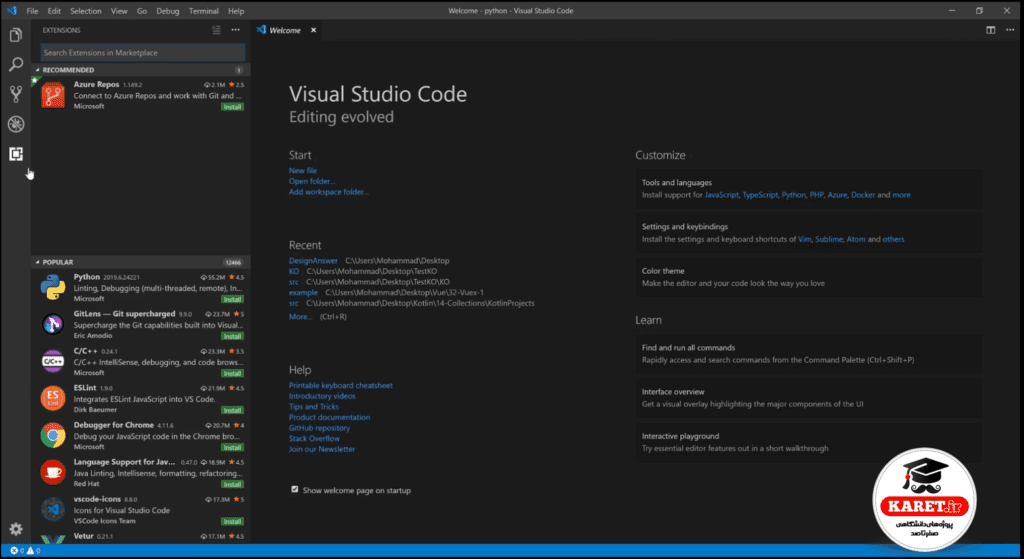This screenshot has height=559, width=1024.
Task: Click the Docker link in Tools and languages
Action: (863, 195)
